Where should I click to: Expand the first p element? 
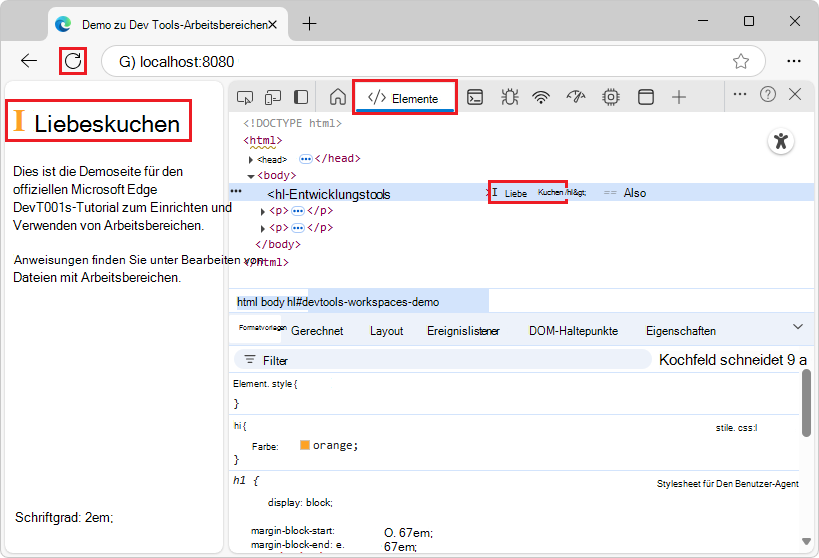(263, 212)
